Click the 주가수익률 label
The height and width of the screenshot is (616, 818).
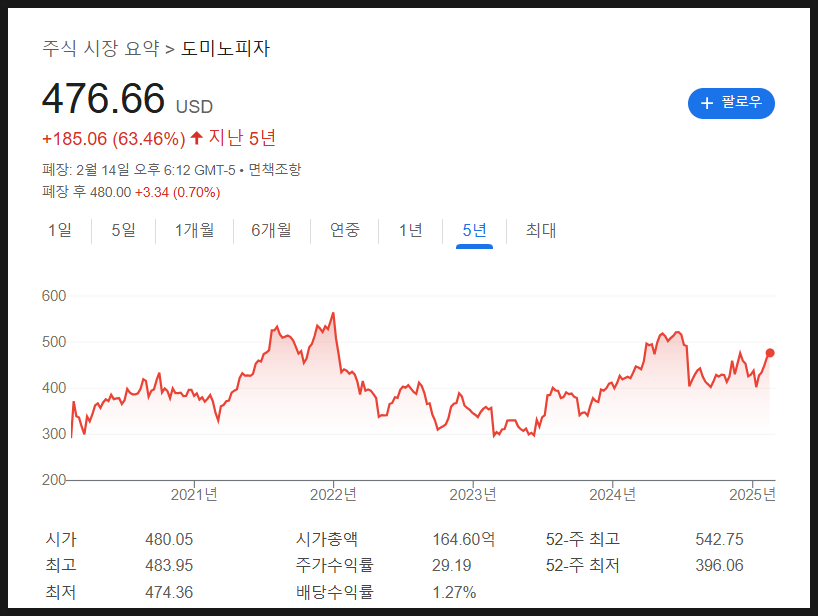334,565
